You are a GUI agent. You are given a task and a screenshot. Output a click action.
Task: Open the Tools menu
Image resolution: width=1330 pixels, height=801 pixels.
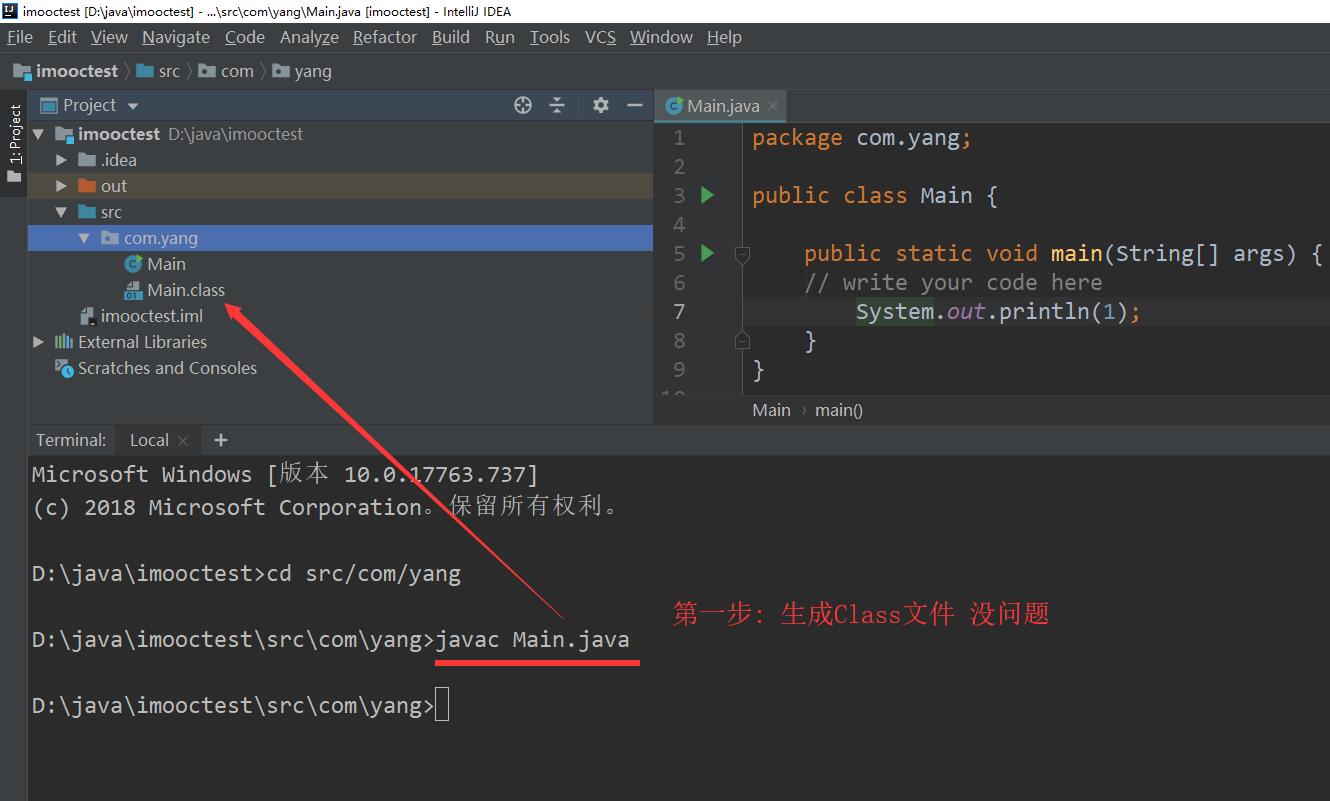tap(550, 37)
